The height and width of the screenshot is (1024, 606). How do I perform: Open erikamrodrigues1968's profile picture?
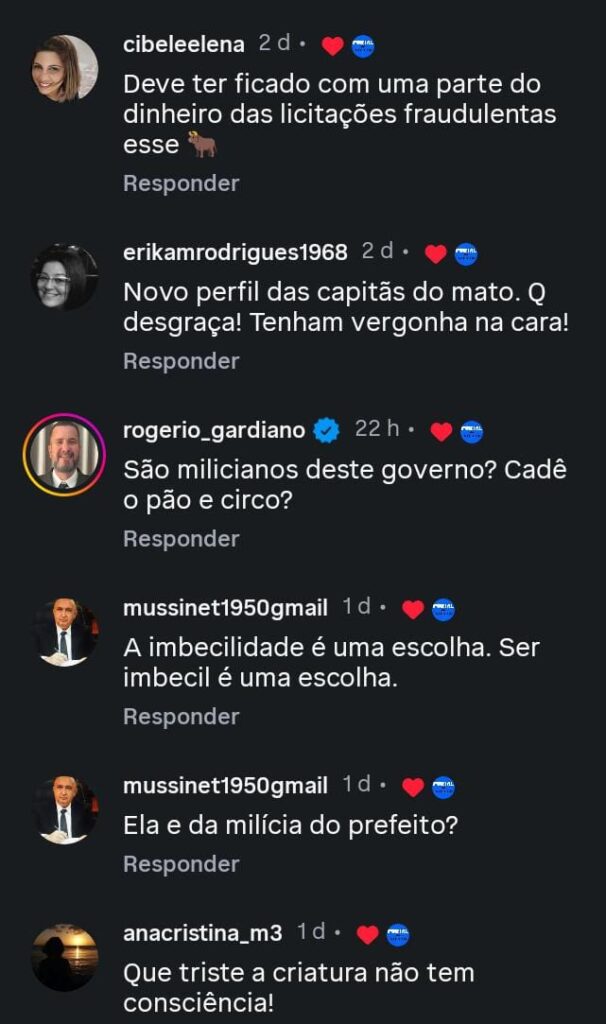coord(65,277)
